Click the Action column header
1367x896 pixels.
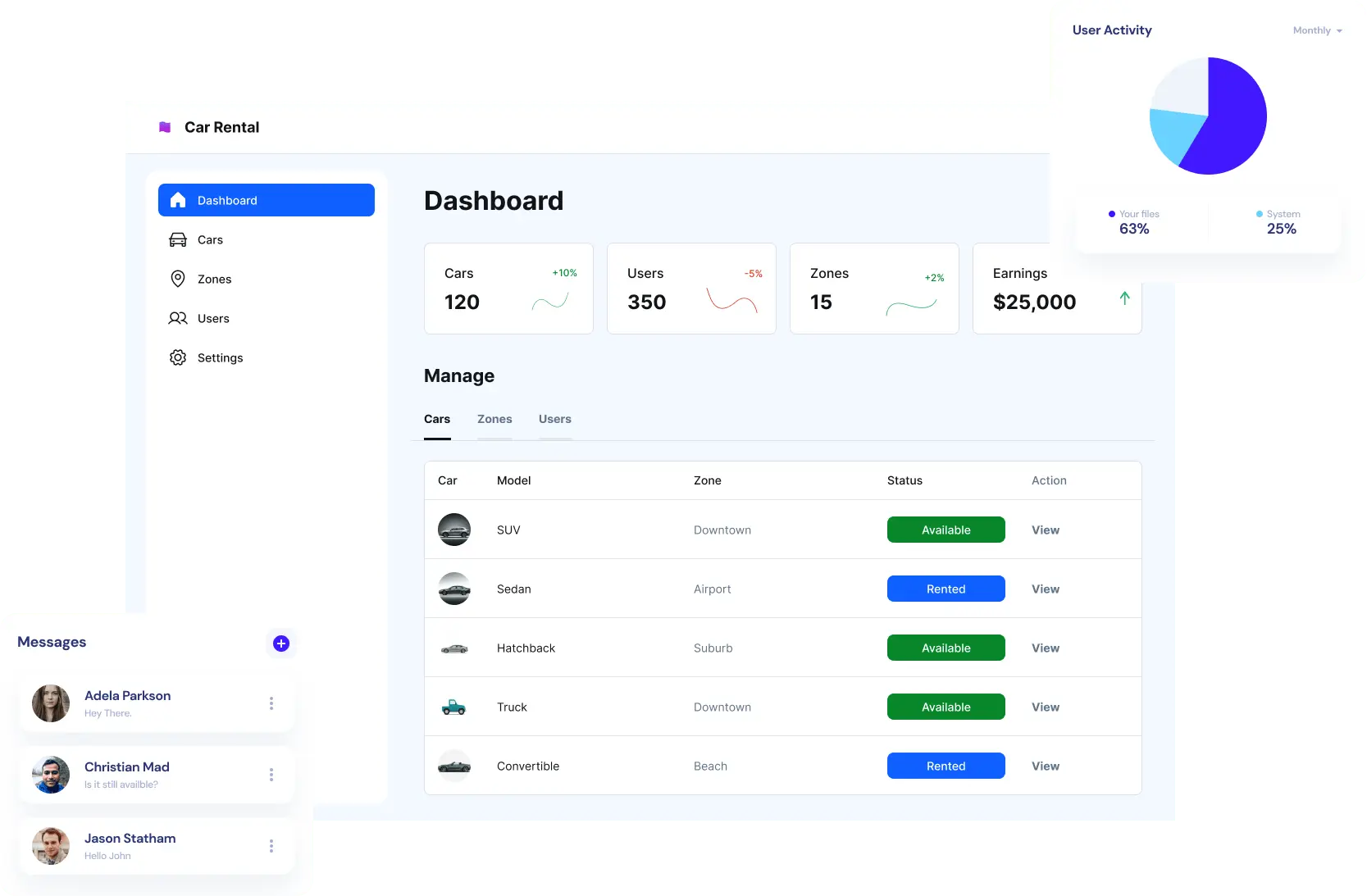click(1050, 480)
